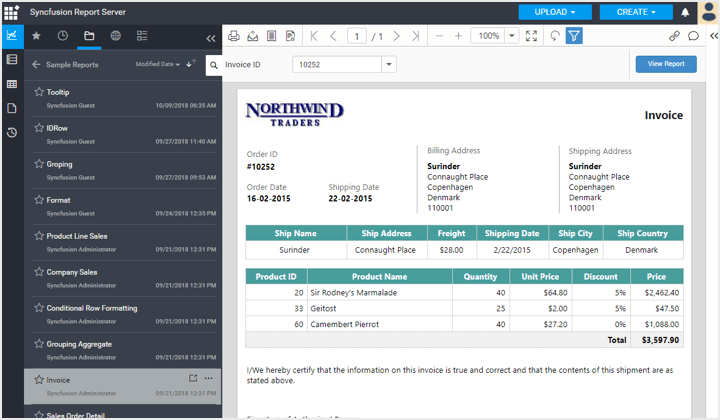720x420 pixels.
Task: Go to the last page
Action: (416, 36)
